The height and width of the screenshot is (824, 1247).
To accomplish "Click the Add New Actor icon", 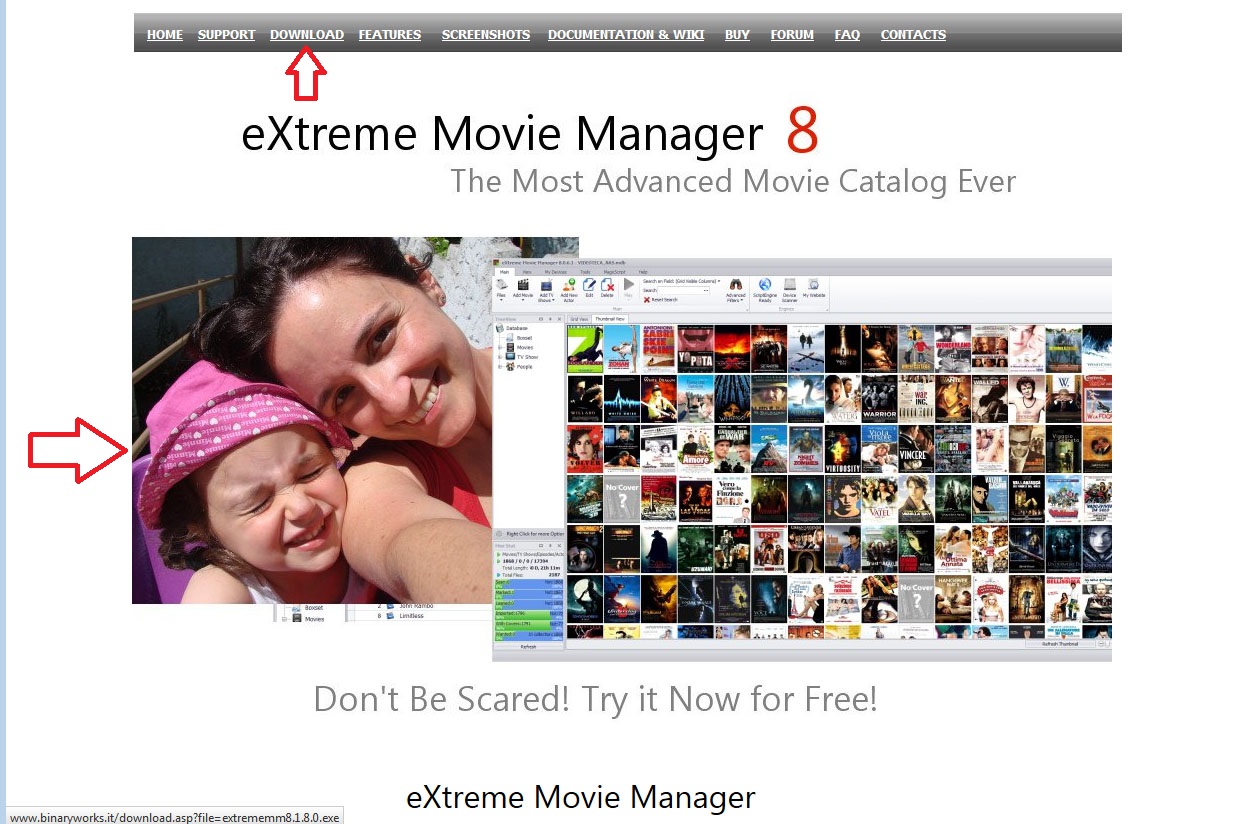I will [x=569, y=286].
